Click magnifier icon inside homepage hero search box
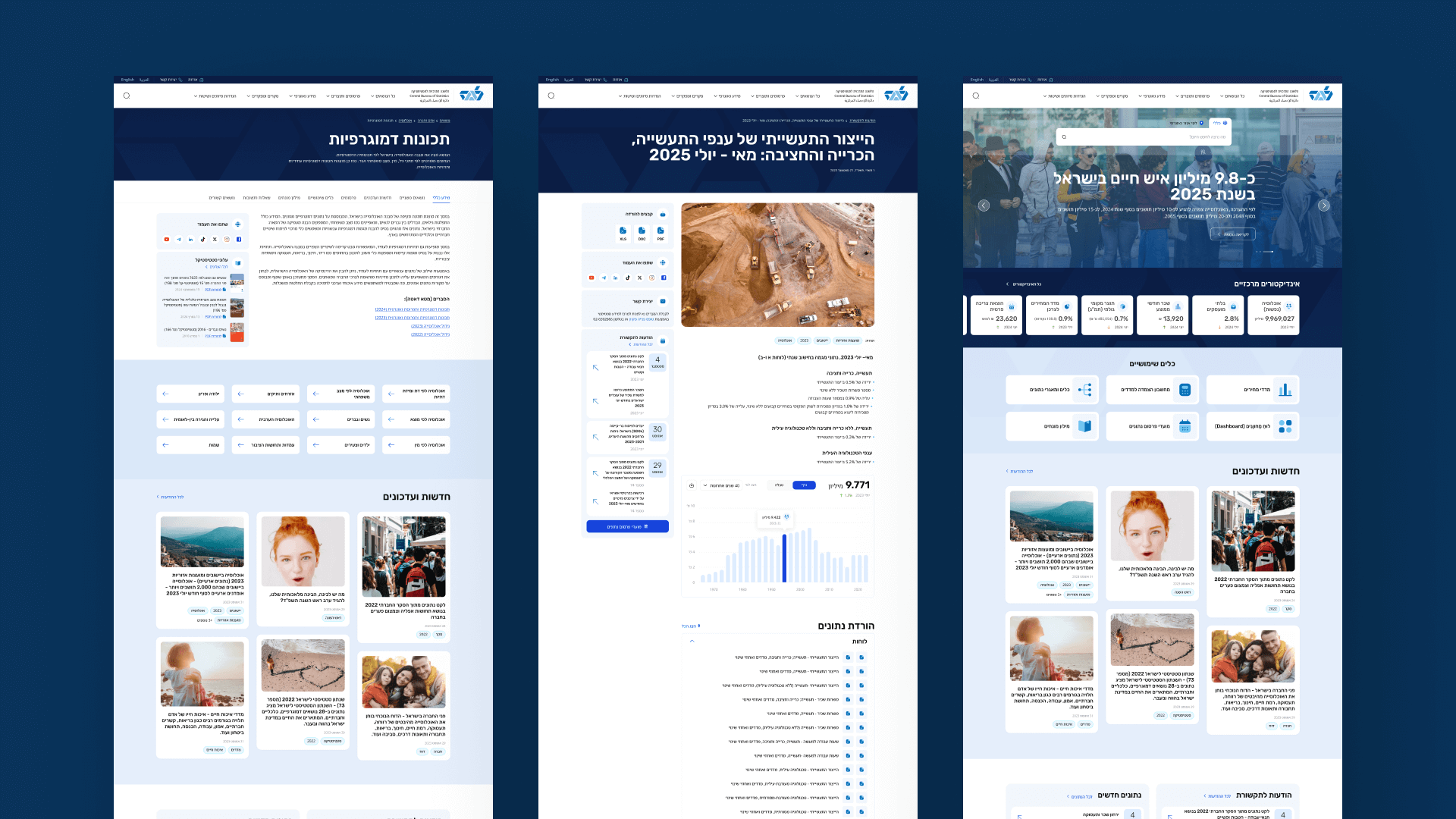The height and width of the screenshot is (819, 1456). click(1064, 137)
